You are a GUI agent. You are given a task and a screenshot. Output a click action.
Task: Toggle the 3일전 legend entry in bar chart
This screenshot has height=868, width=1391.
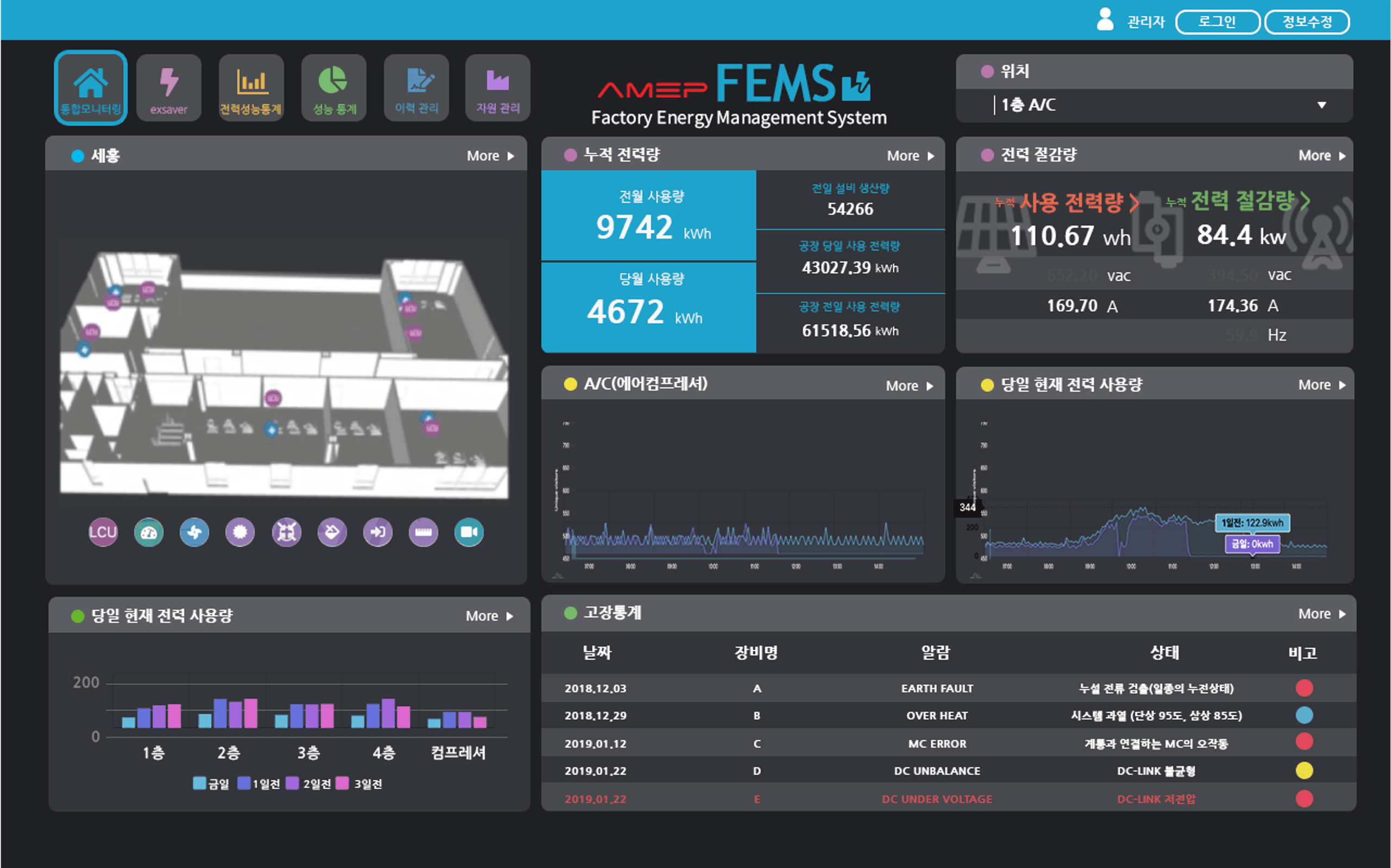pos(359,784)
